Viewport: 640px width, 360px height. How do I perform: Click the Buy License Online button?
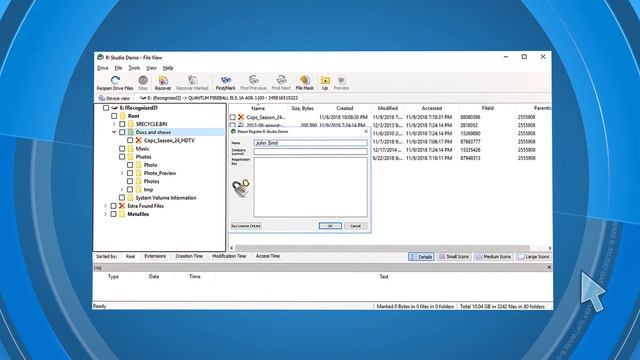[x=246, y=226]
